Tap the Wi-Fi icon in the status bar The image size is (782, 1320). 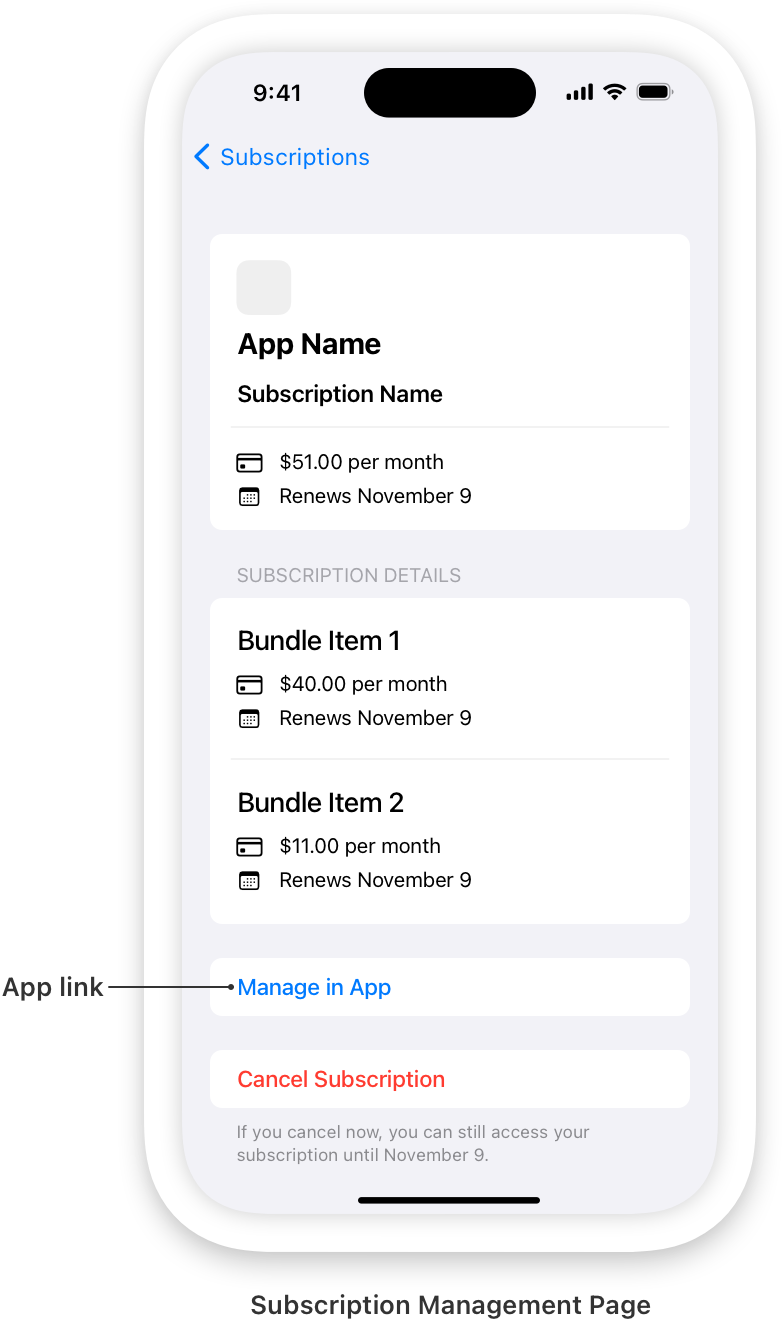pos(613,92)
